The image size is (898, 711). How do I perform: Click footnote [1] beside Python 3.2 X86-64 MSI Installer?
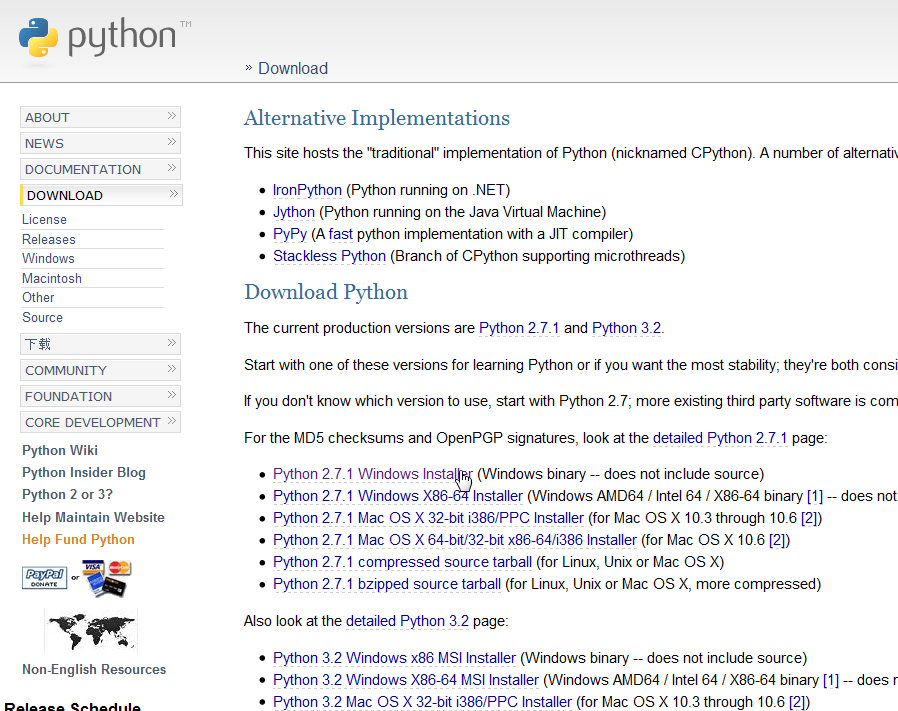(x=831, y=679)
